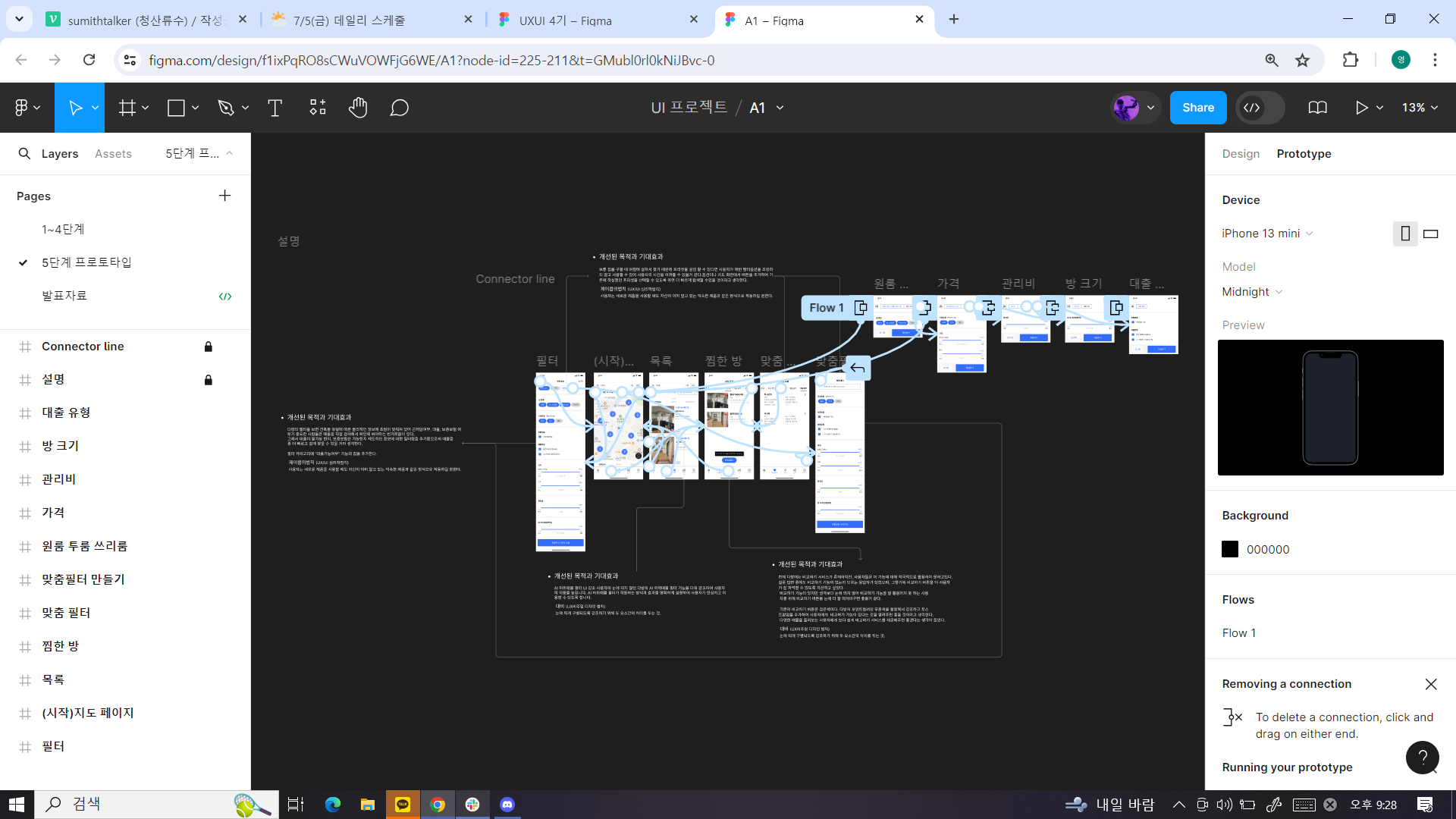Image resolution: width=1456 pixels, height=819 pixels.
Task: Switch to the Assets tab
Action: [113, 154]
